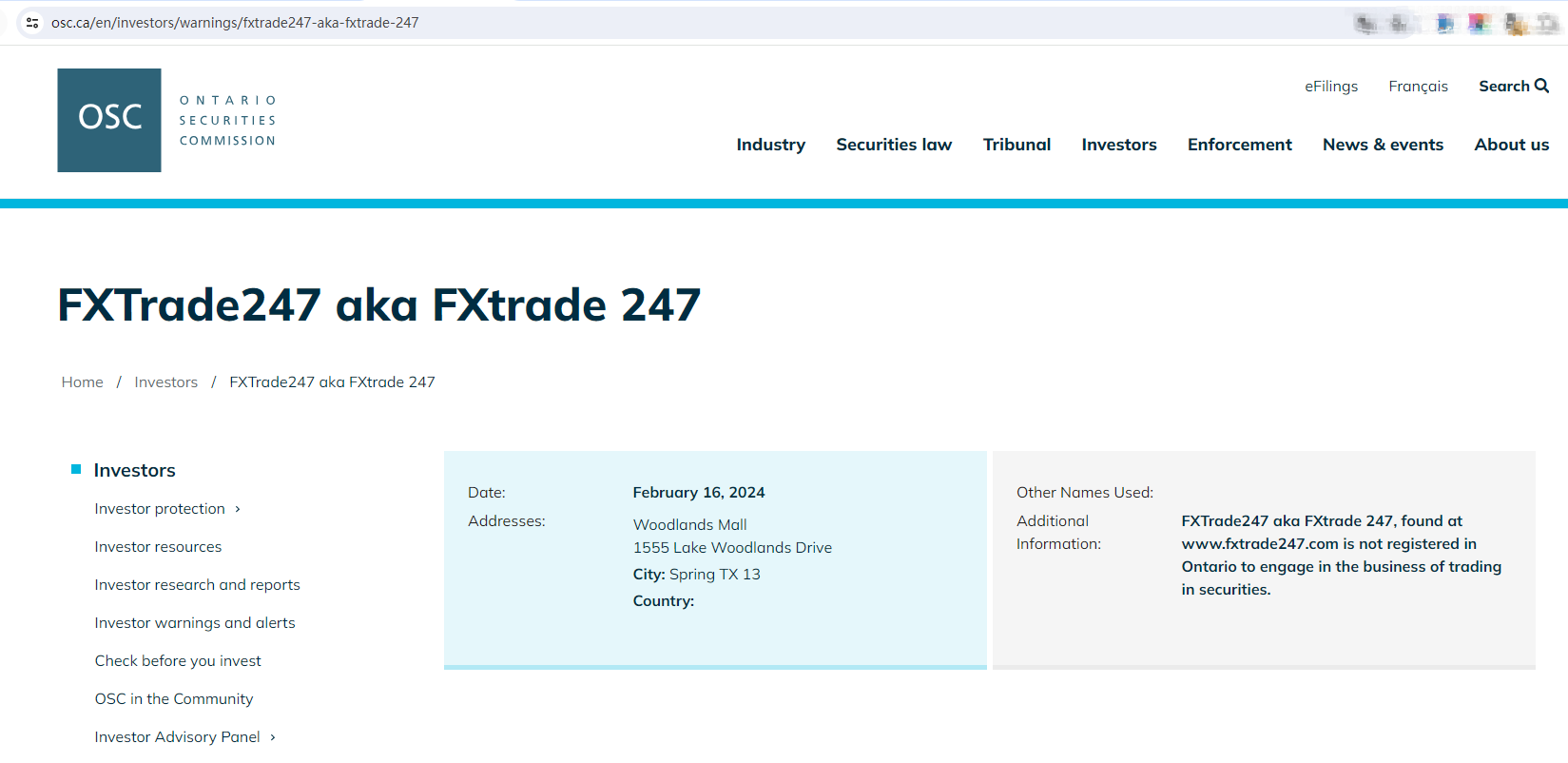Image resolution: width=1568 pixels, height=763 pixels.
Task: Click the Home breadcrumb link
Action: [83, 382]
